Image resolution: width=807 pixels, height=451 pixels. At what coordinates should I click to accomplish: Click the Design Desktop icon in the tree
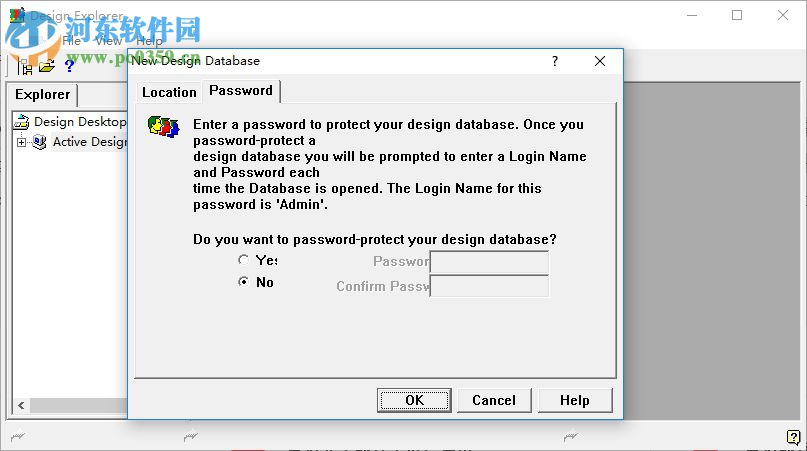[22, 122]
